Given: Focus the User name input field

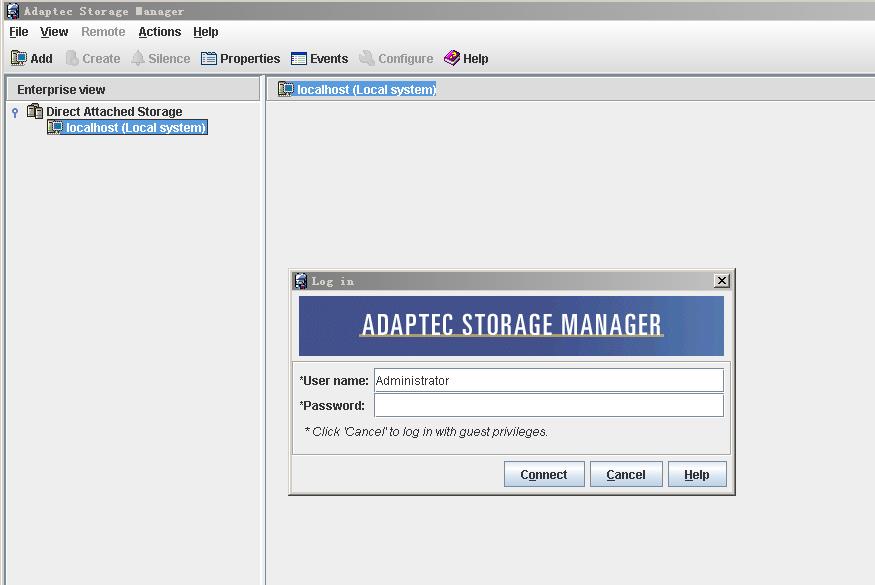Looking at the screenshot, I should 548,380.
